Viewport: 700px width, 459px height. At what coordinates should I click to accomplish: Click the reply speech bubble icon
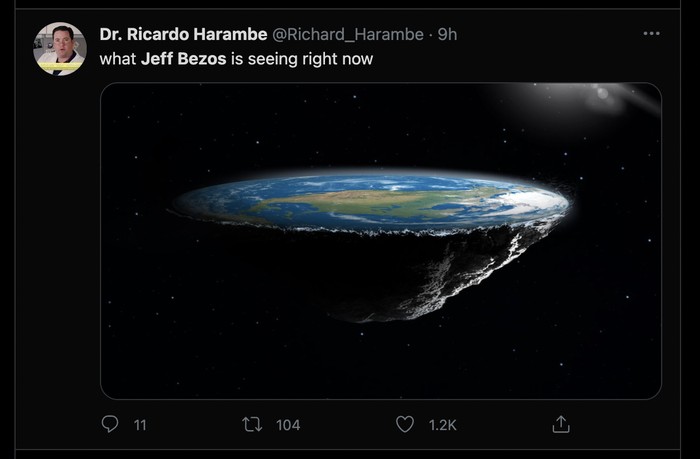pos(110,425)
